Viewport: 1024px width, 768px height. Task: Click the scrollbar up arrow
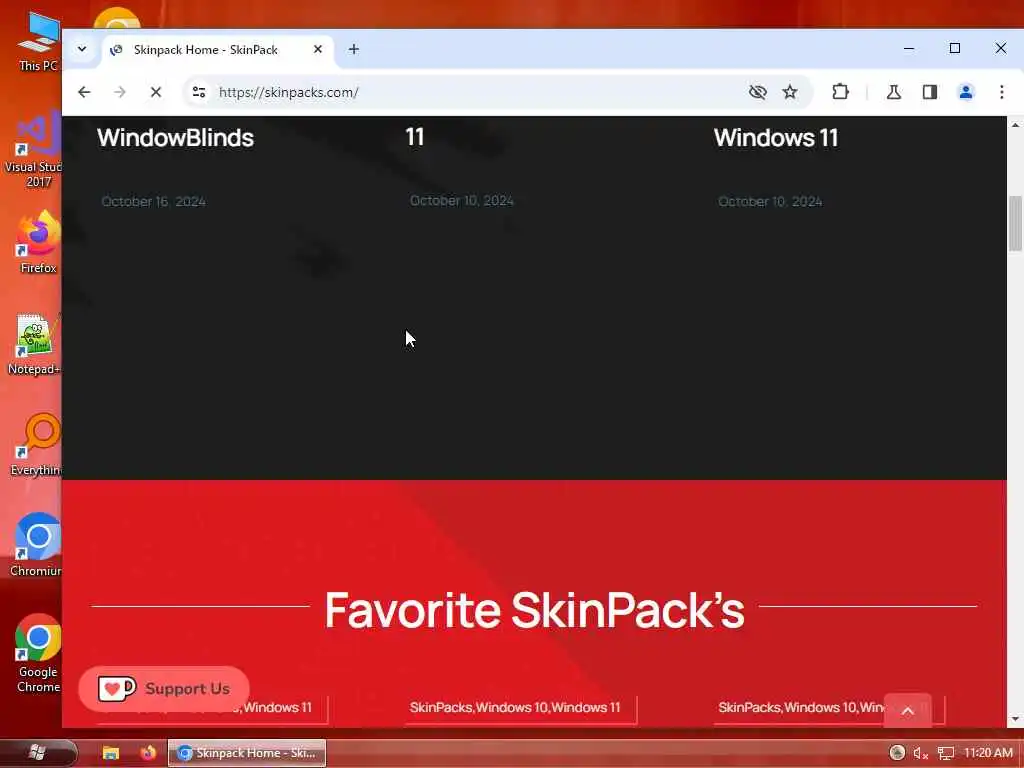(x=1016, y=124)
